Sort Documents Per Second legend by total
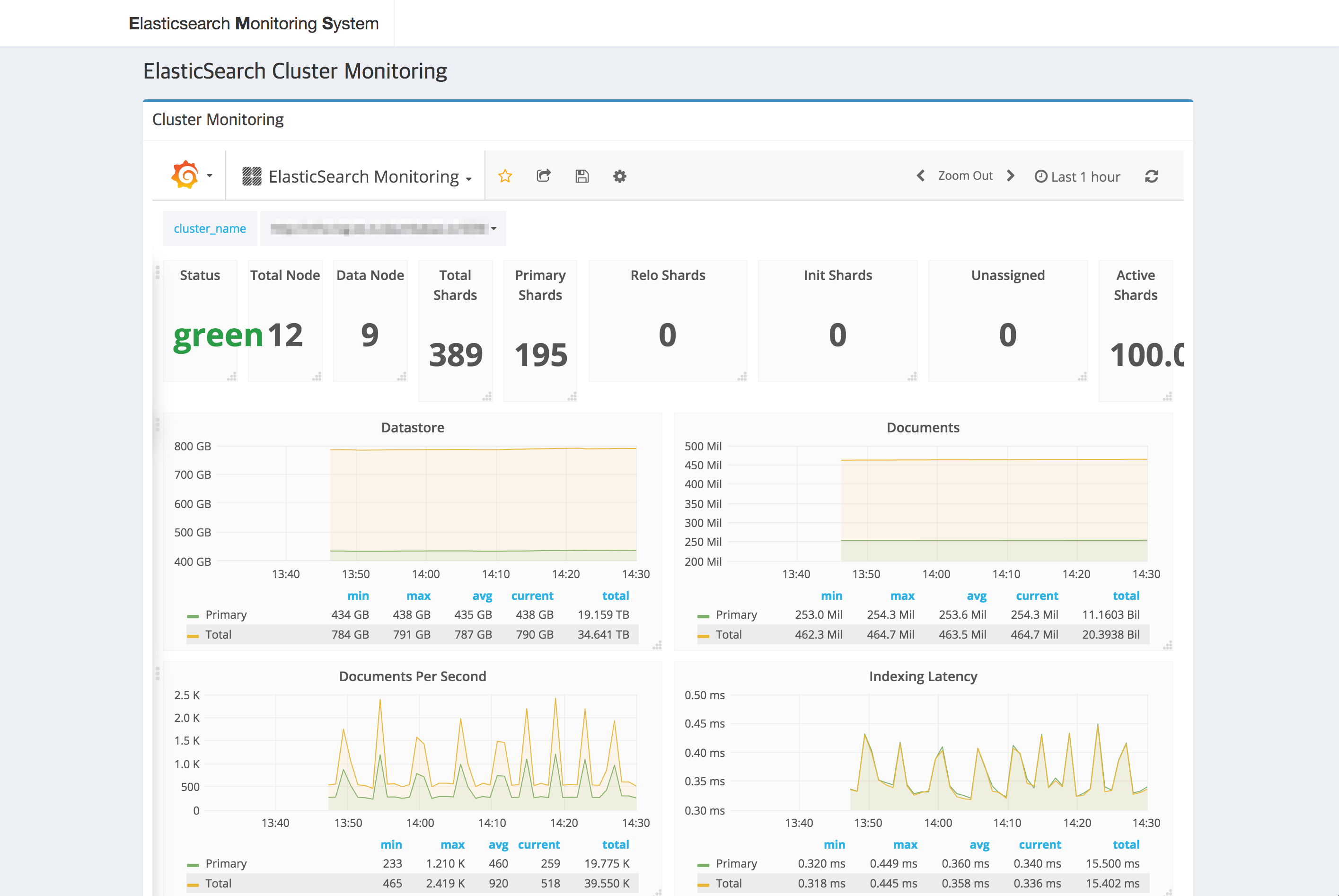Image resolution: width=1339 pixels, height=896 pixels. [x=616, y=844]
